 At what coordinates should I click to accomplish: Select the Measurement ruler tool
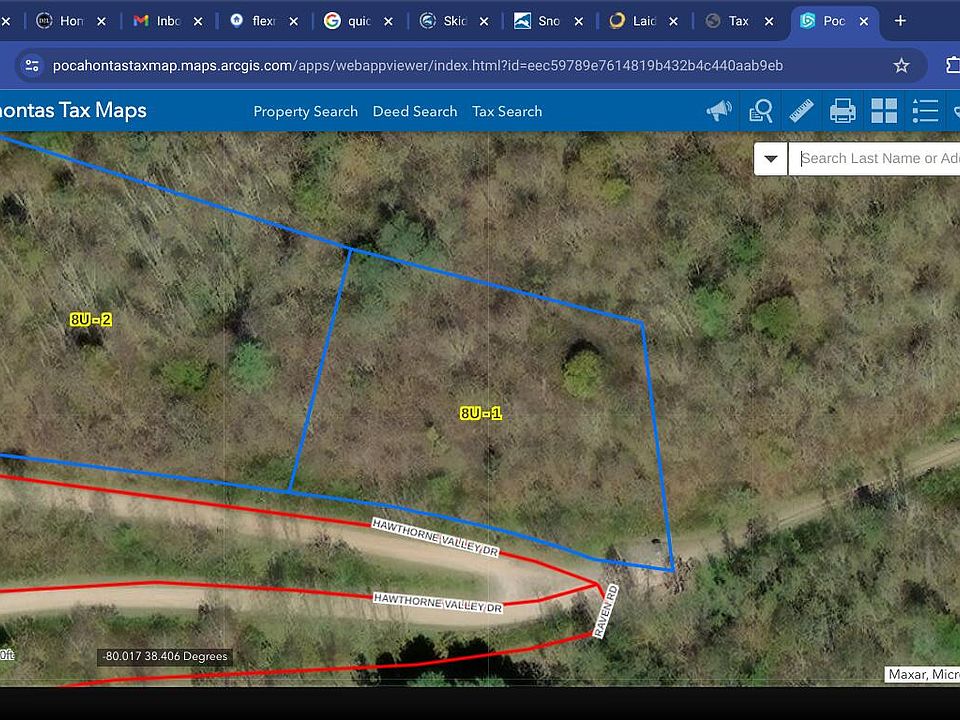click(x=801, y=111)
